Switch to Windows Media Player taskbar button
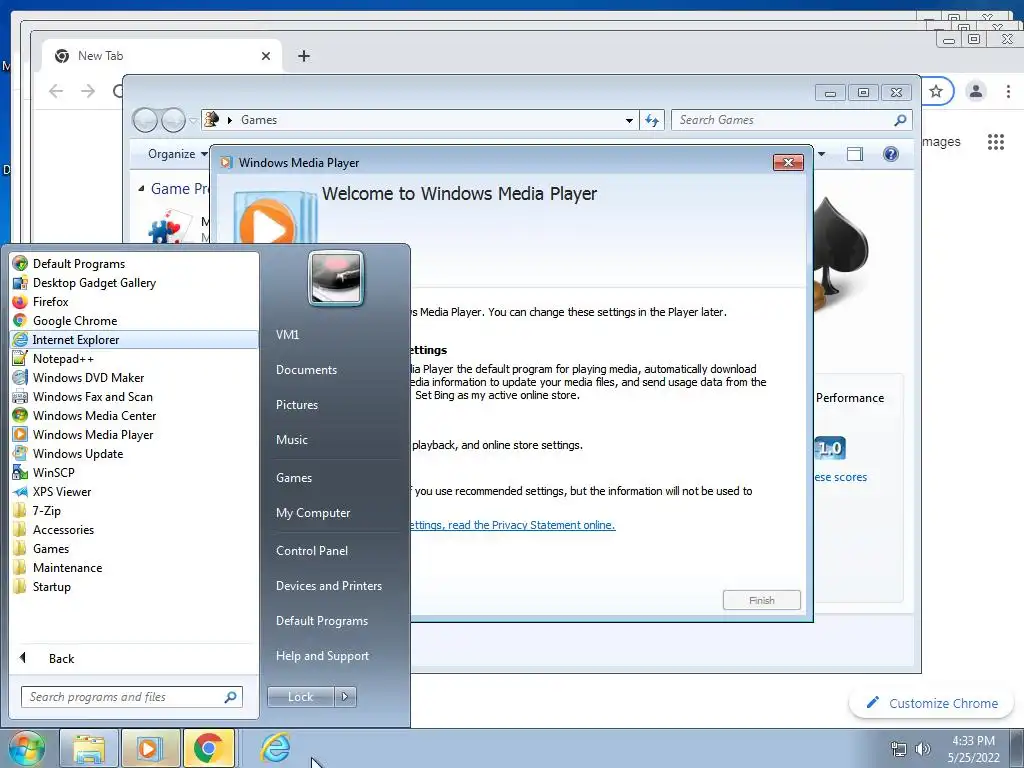1024x768 pixels. pos(150,748)
